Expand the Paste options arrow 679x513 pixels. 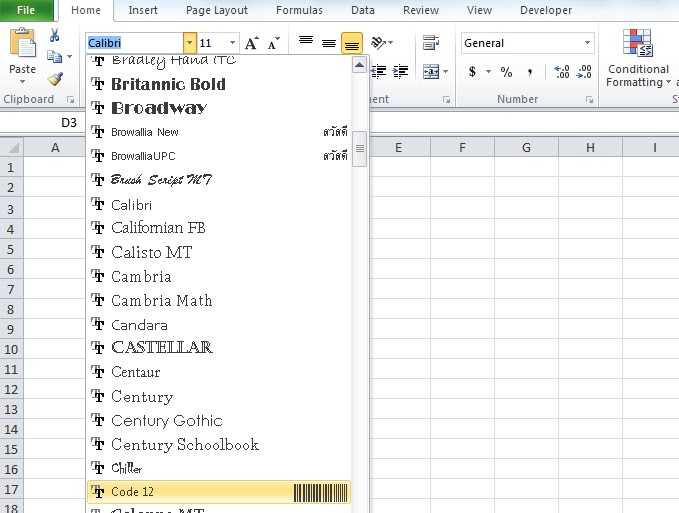pos(23,81)
